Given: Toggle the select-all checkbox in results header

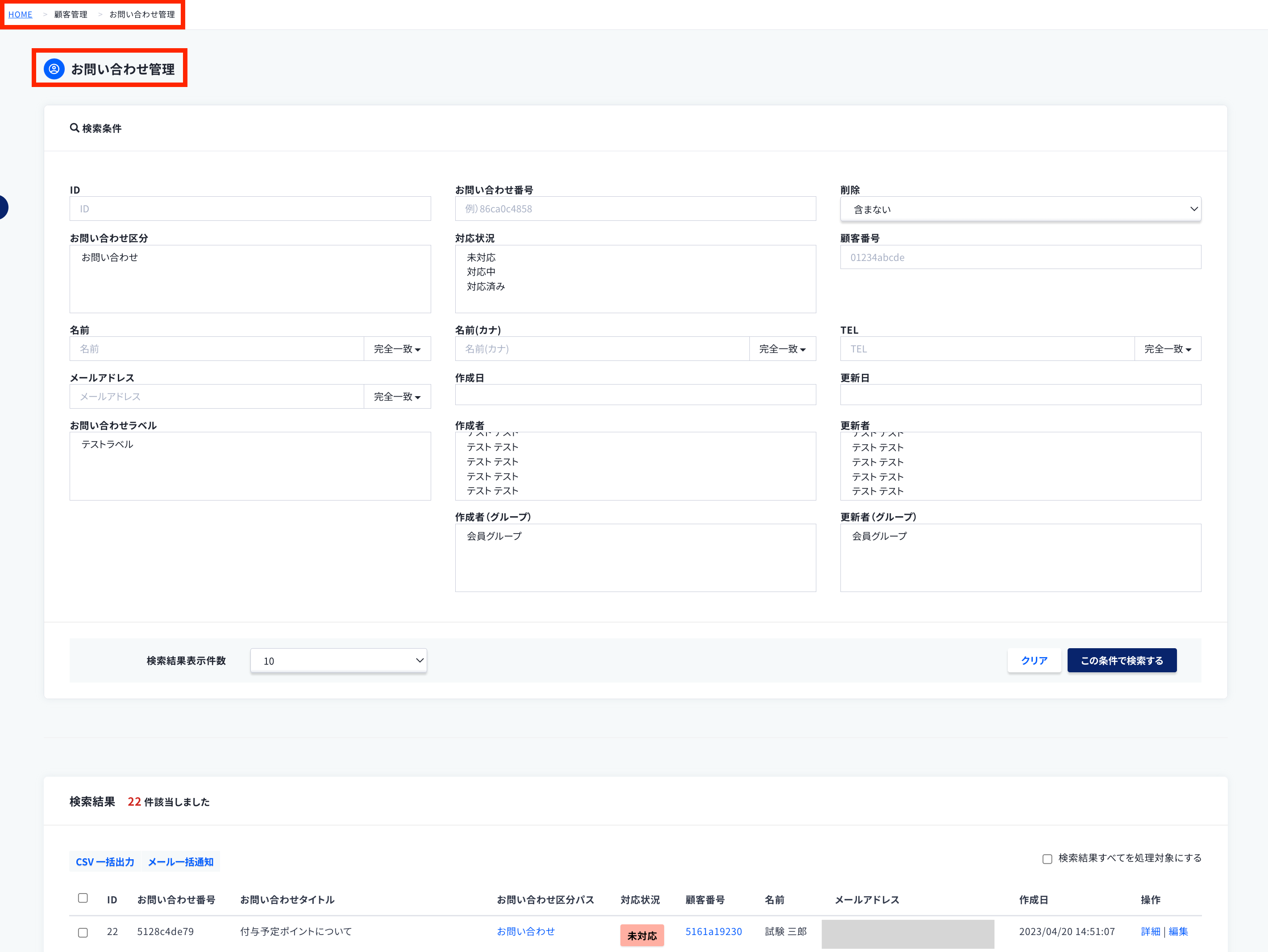Looking at the screenshot, I should click(x=83, y=898).
